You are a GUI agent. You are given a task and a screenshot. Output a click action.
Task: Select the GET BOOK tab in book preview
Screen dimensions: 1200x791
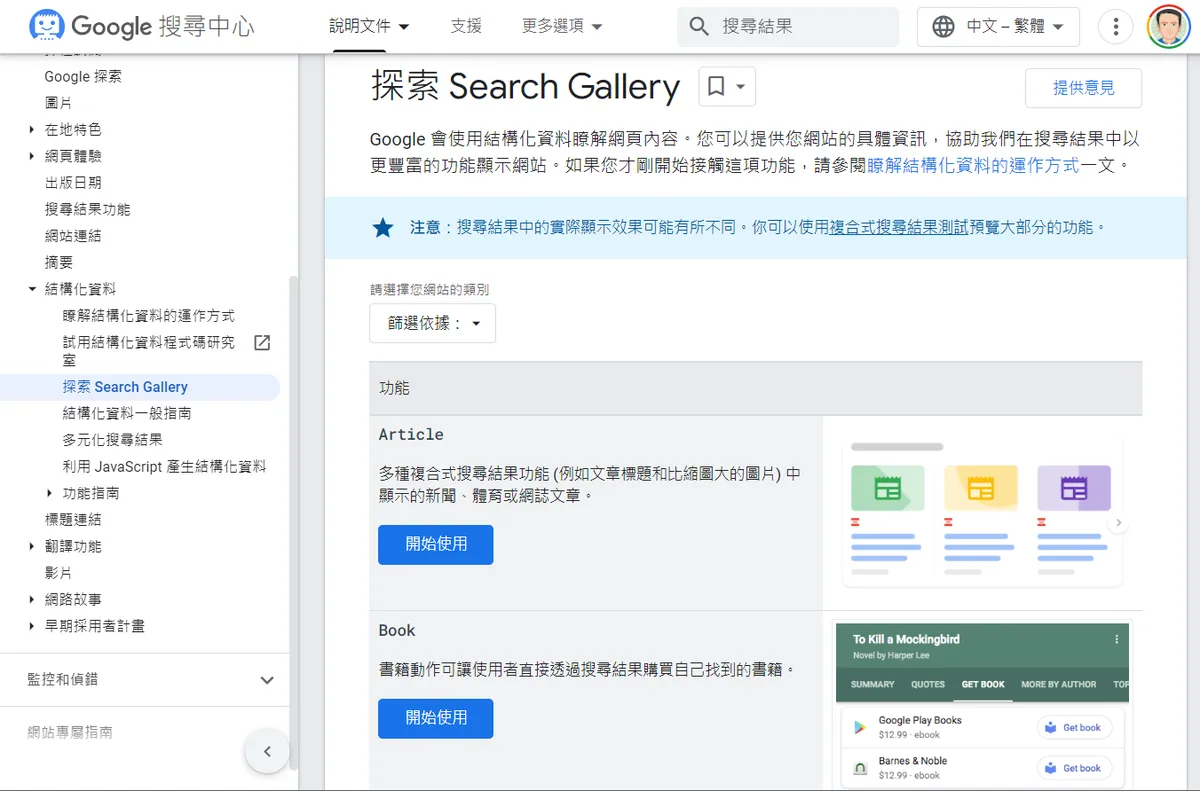[x=983, y=684]
